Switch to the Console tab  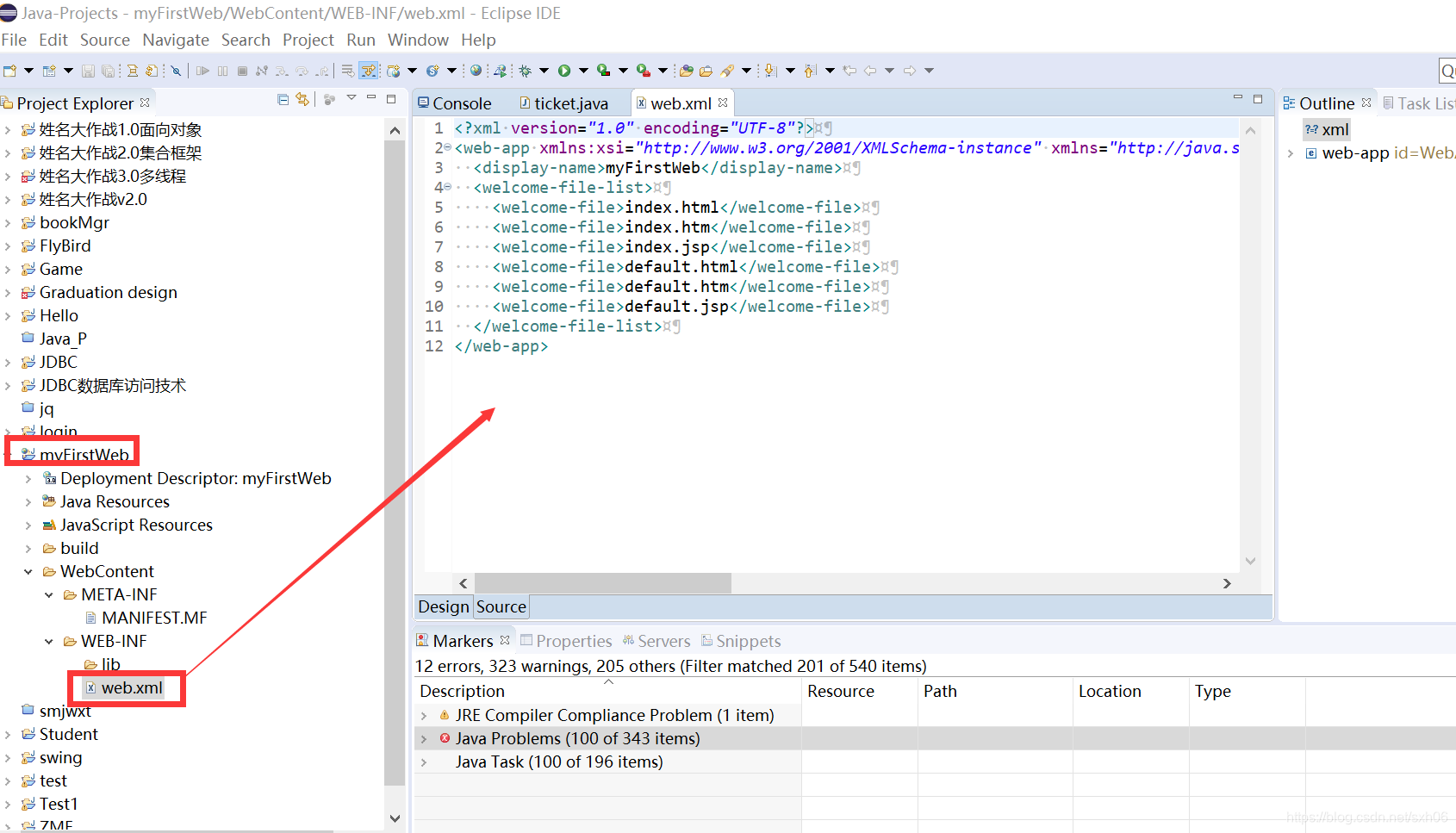[x=454, y=103]
